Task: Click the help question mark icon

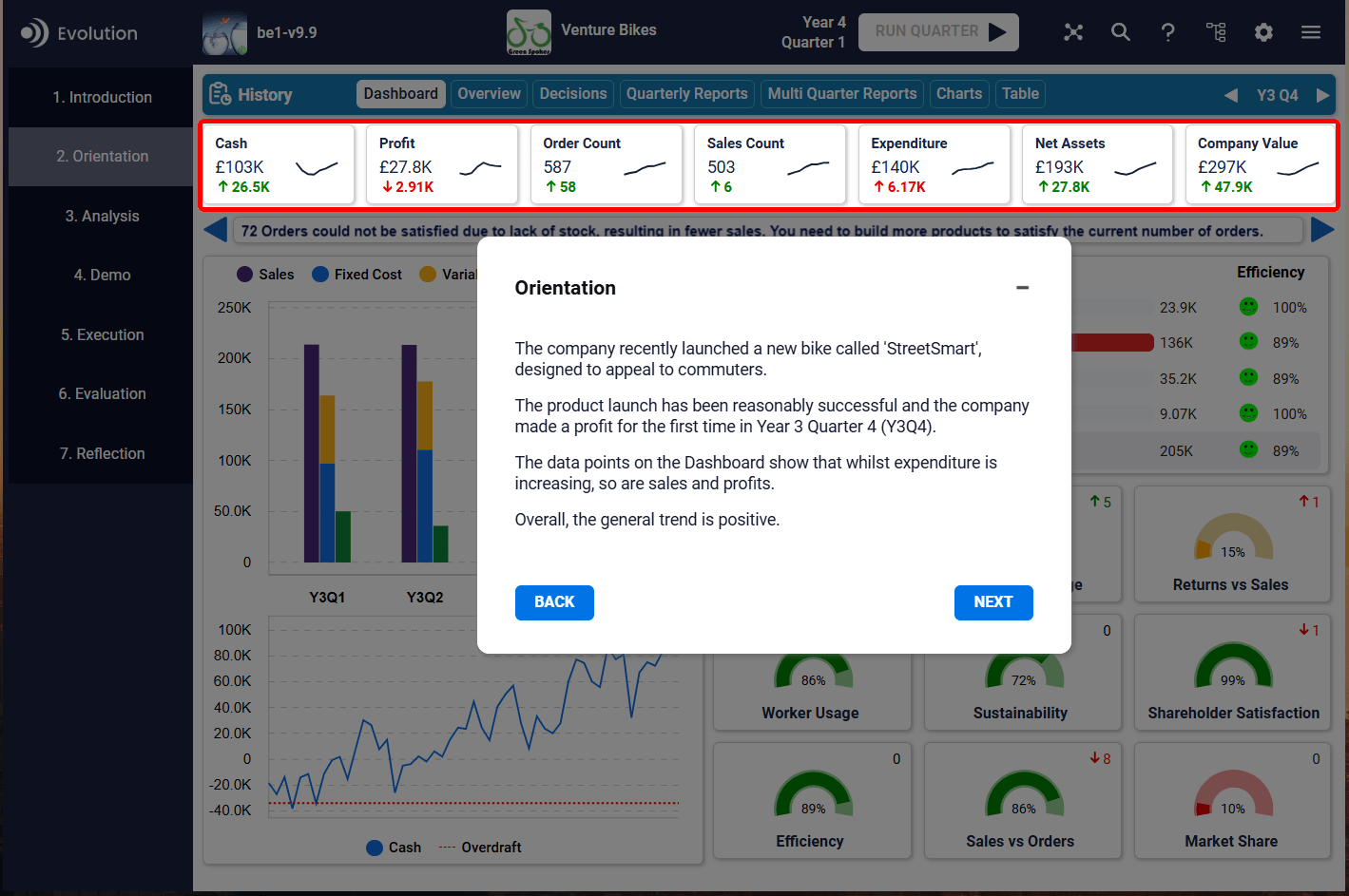Action: pyautogui.click(x=1167, y=32)
